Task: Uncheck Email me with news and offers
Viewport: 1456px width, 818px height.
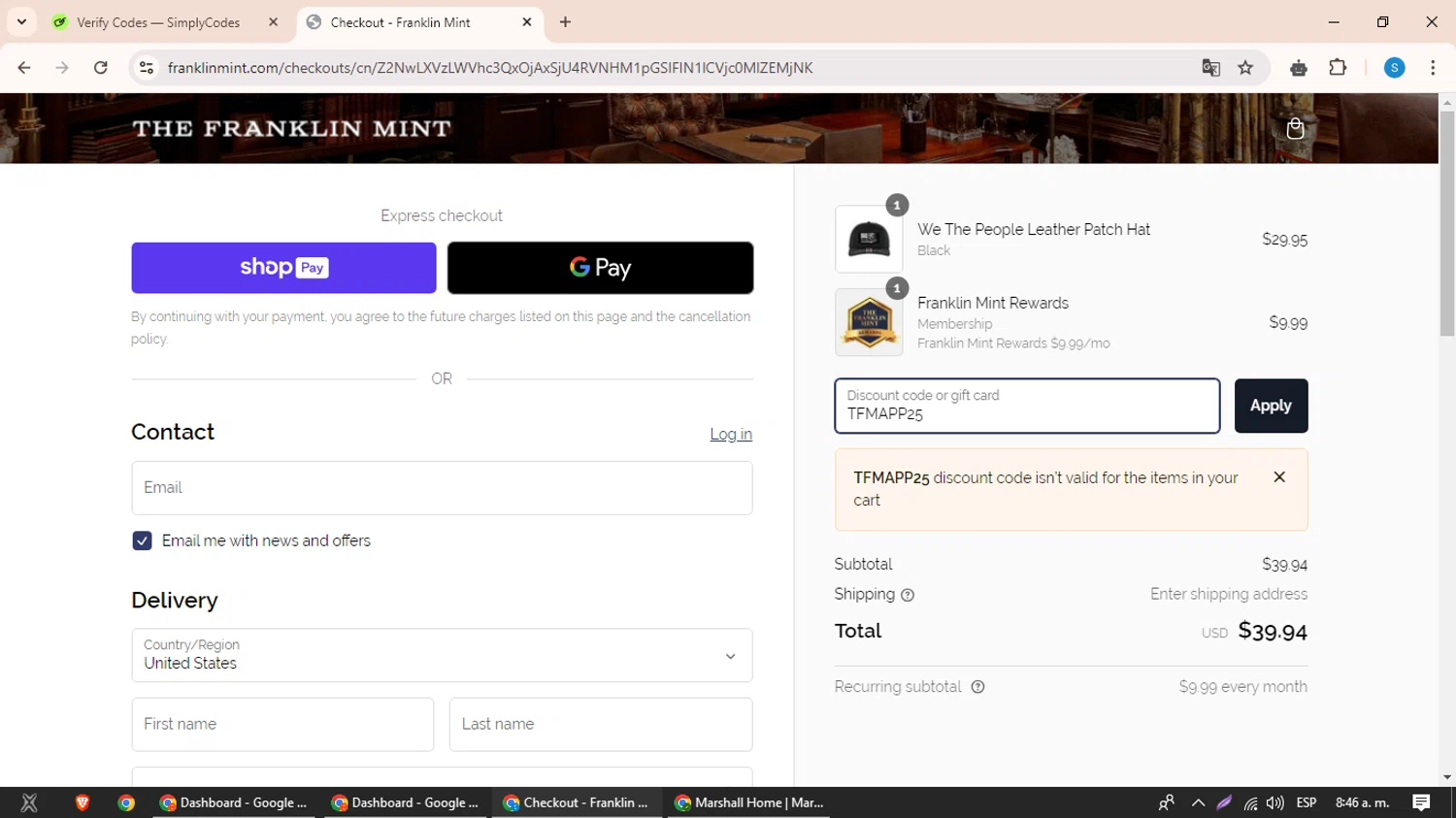Action: point(142,540)
